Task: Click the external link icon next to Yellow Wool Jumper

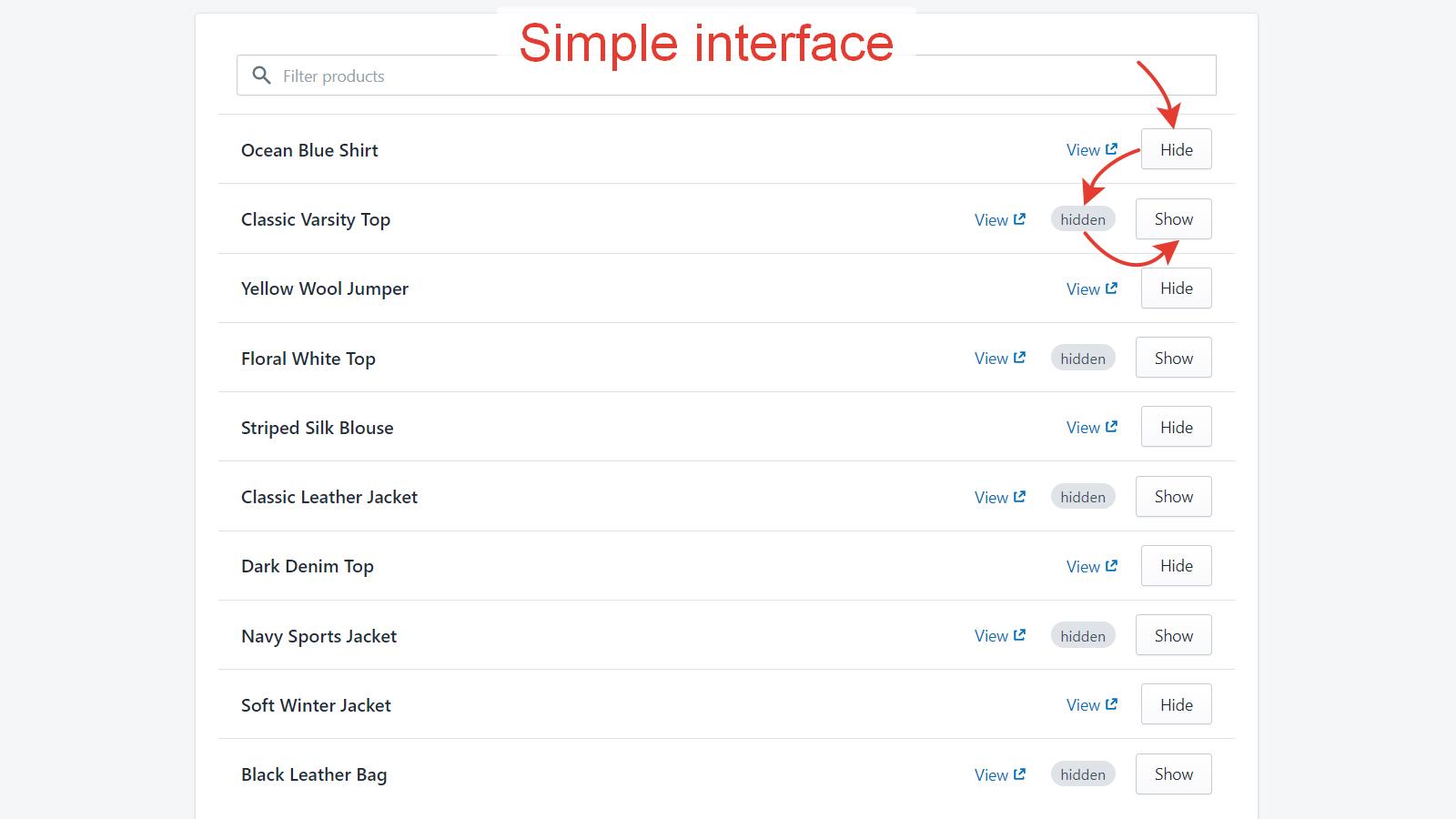Action: pyautogui.click(x=1112, y=288)
